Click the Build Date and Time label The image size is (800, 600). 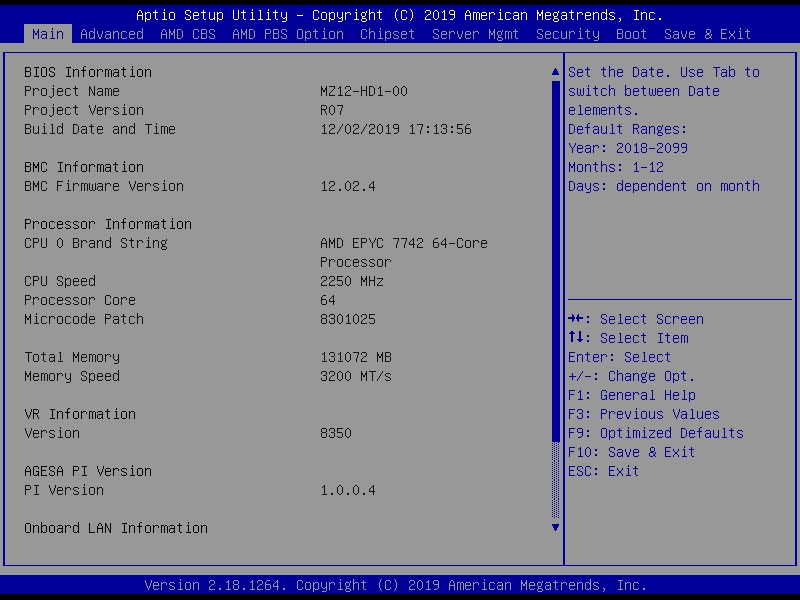tap(100, 129)
